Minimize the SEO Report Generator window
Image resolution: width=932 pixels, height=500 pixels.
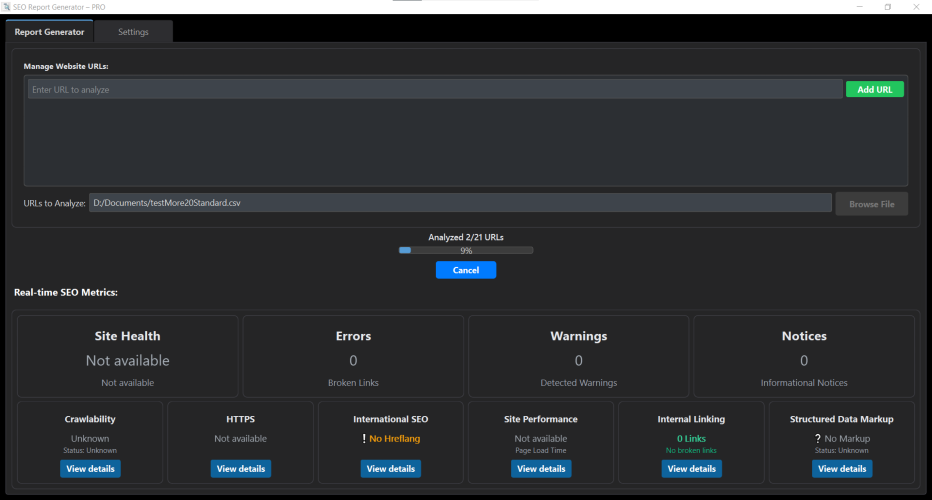859,7
